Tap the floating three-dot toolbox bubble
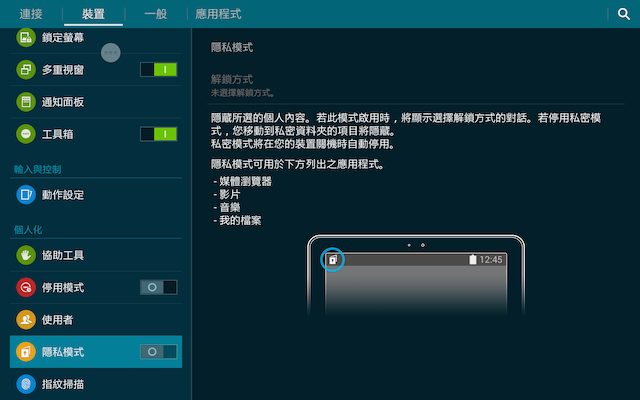This screenshot has width=640, height=400. click(111, 53)
